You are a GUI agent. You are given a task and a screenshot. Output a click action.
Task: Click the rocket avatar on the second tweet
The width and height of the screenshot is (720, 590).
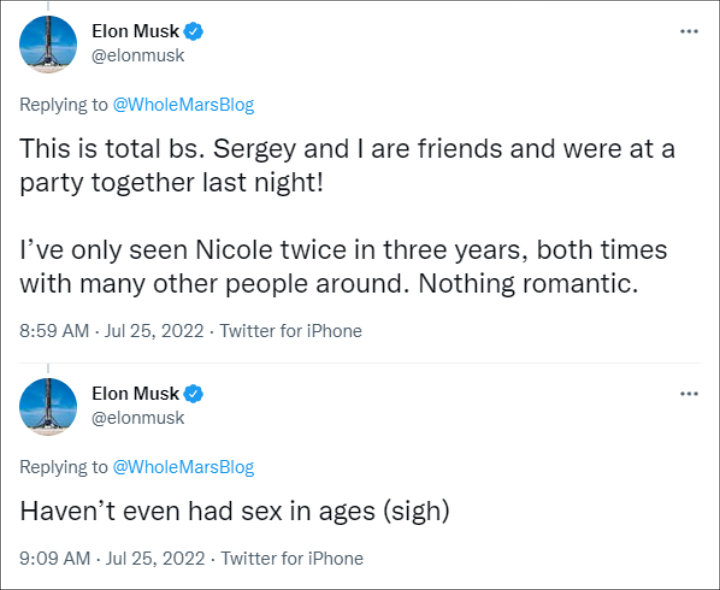point(48,407)
